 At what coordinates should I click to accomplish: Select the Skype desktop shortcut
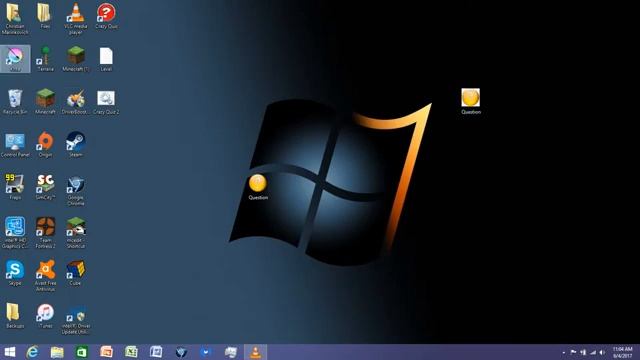15,273
